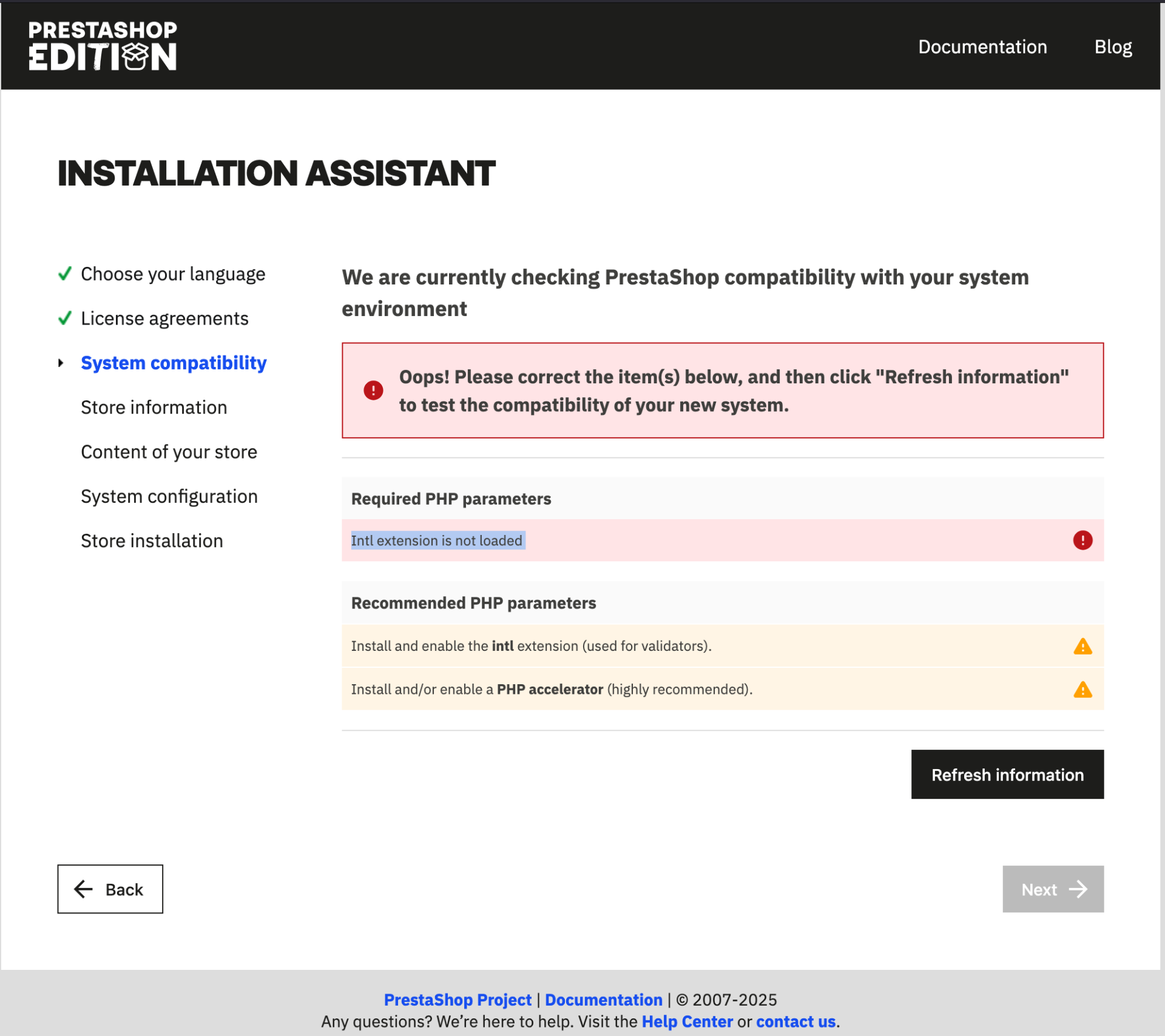Click error icon beside Intl extension row
This screenshot has height=1036, width=1165.
tap(1082, 540)
